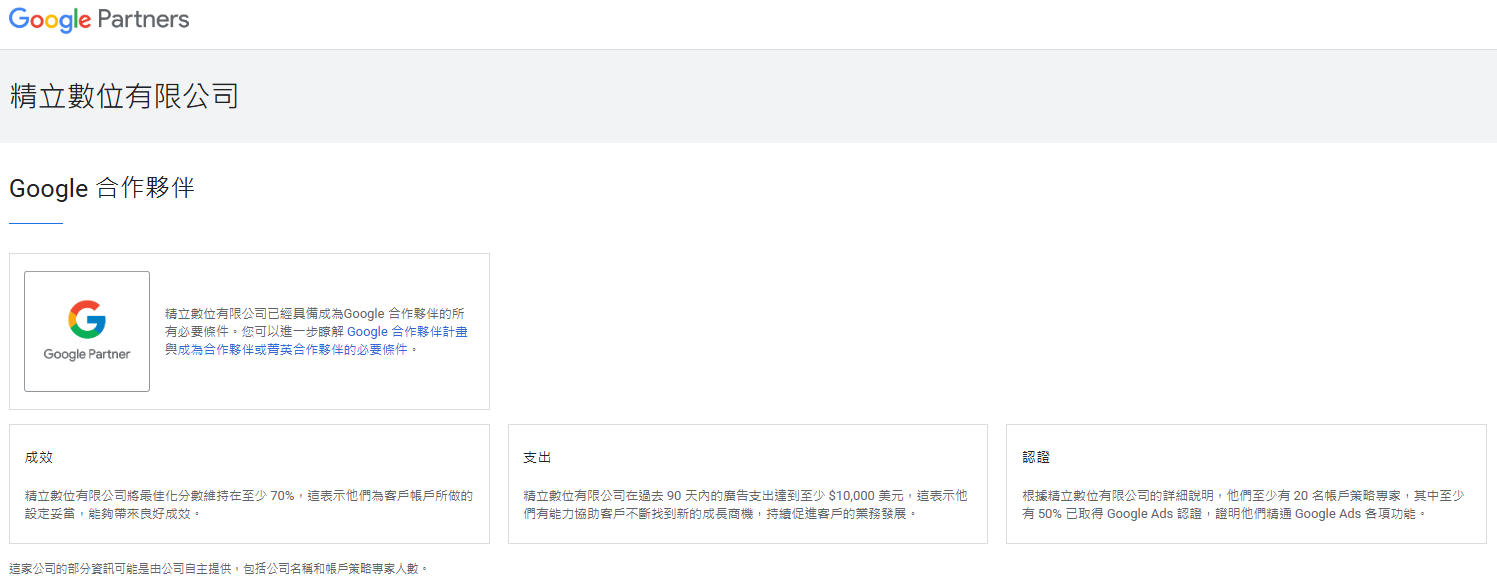Click the "Google 合作夥伴" section heading

(102, 188)
